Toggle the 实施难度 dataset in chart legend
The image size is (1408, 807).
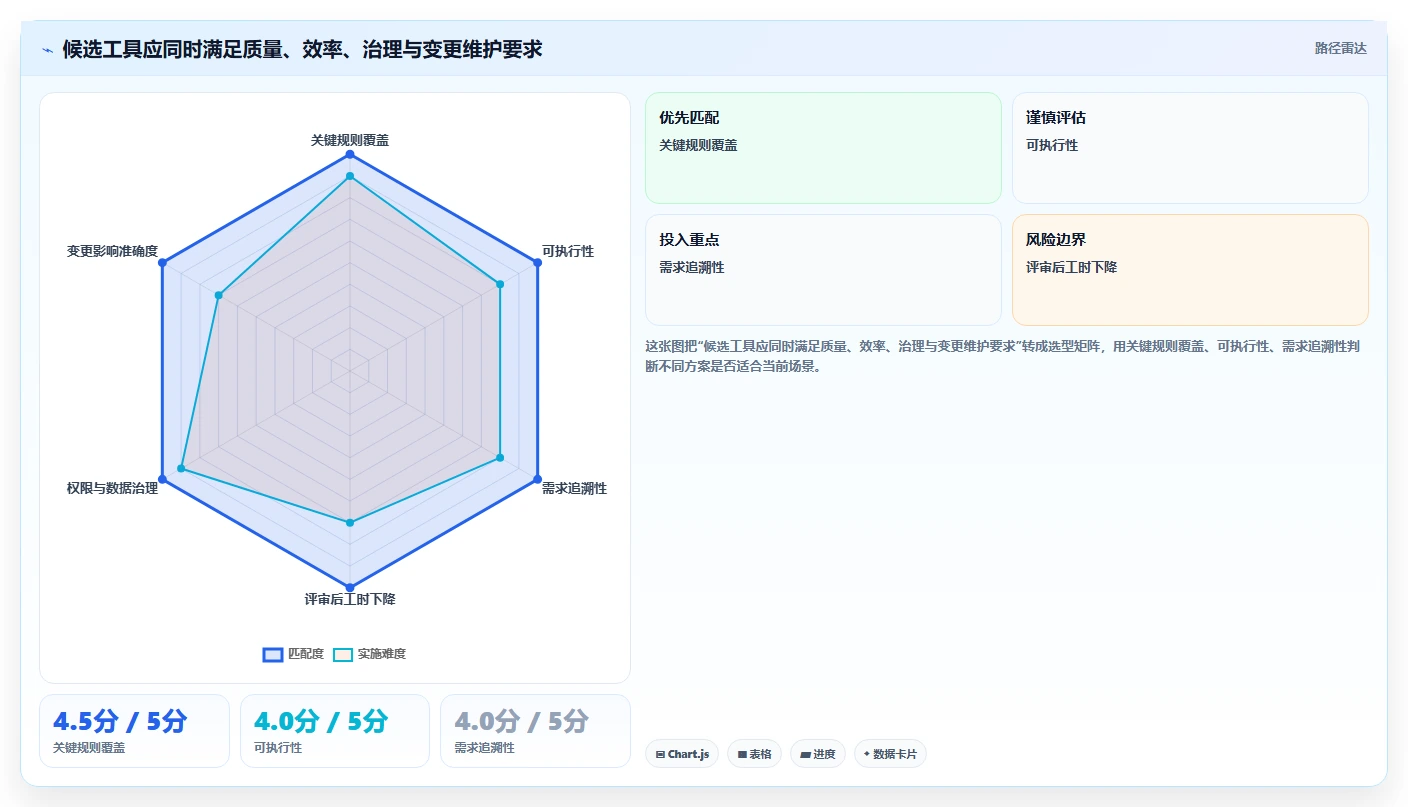370,654
